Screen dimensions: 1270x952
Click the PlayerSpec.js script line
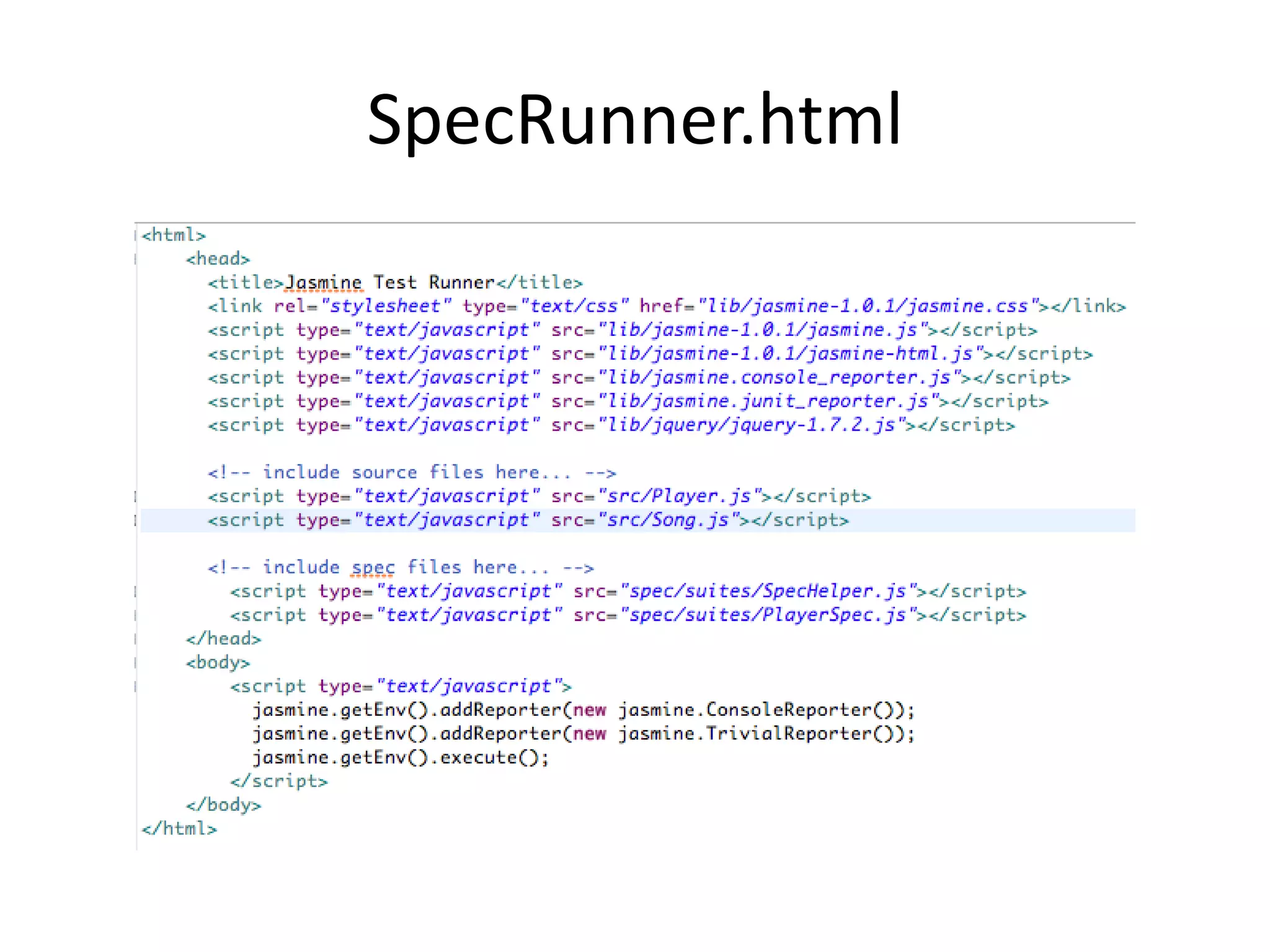coord(628,615)
